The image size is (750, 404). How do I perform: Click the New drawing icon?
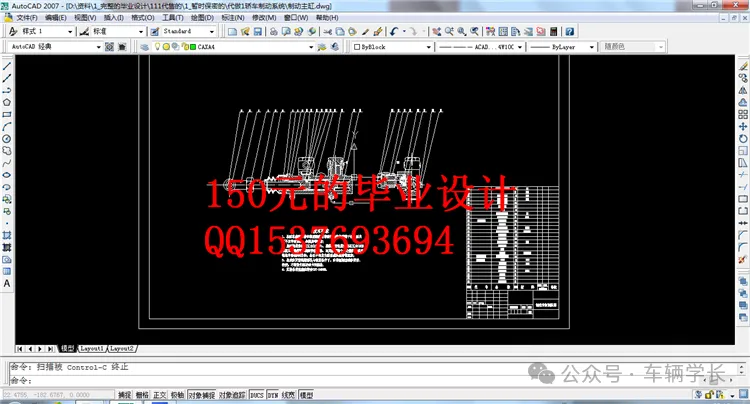click(232, 32)
